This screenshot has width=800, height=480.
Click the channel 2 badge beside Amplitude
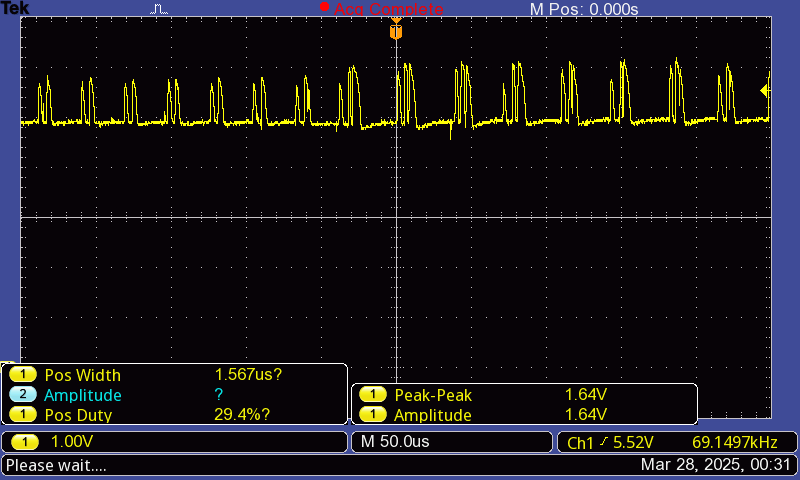coord(23,394)
